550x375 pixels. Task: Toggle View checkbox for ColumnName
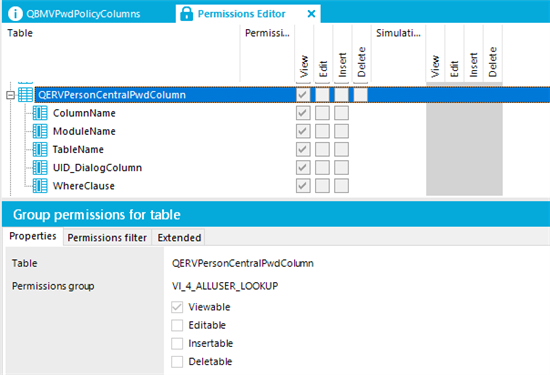(x=303, y=113)
